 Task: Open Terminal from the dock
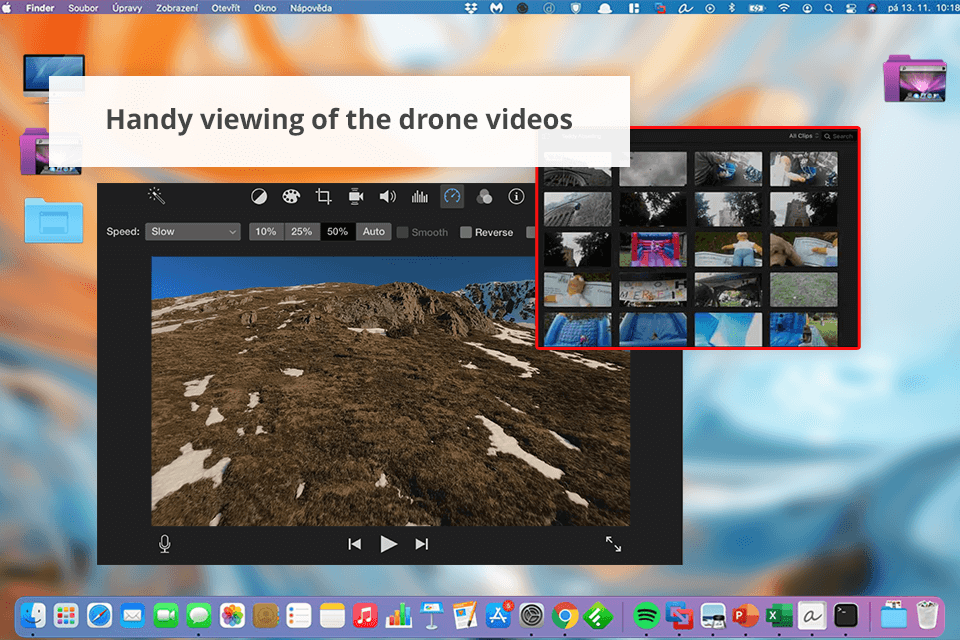[846, 616]
